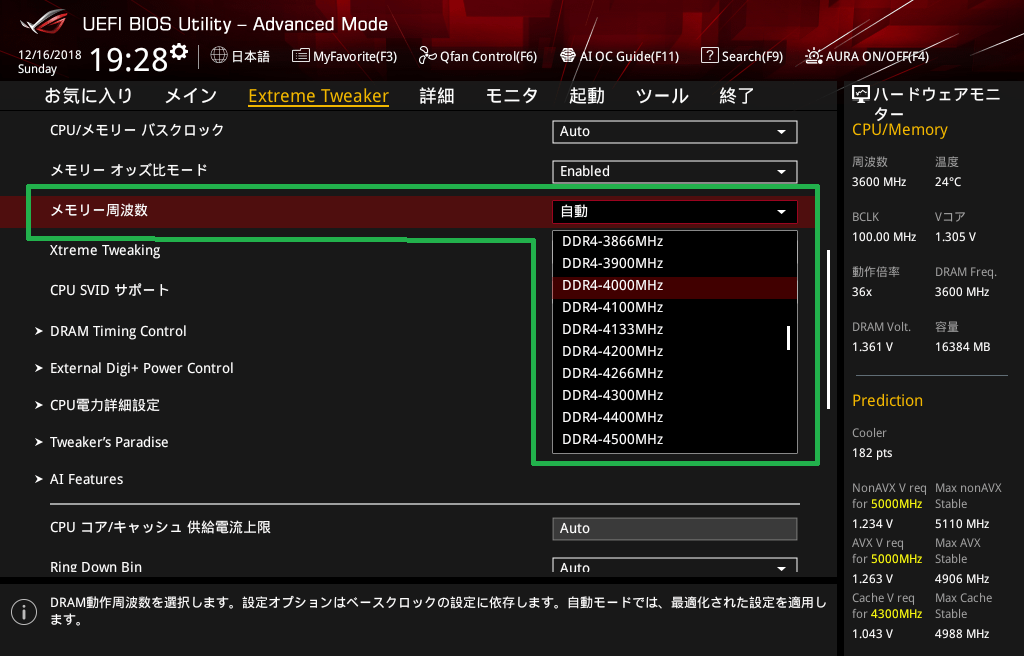
Task: Click the 5110 MHz Max nonAVX value
Action: click(x=962, y=524)
